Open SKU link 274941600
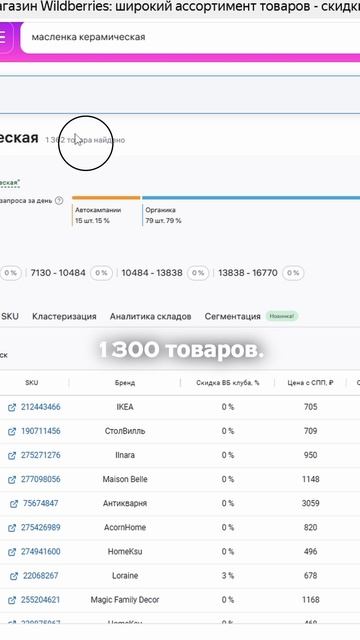 [x=40, y=551]
